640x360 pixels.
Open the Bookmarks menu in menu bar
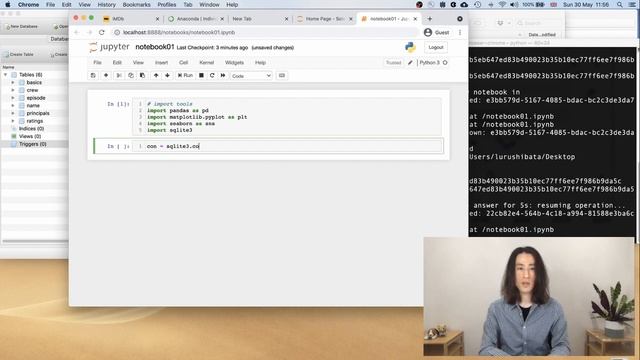[x=136, y=5]
